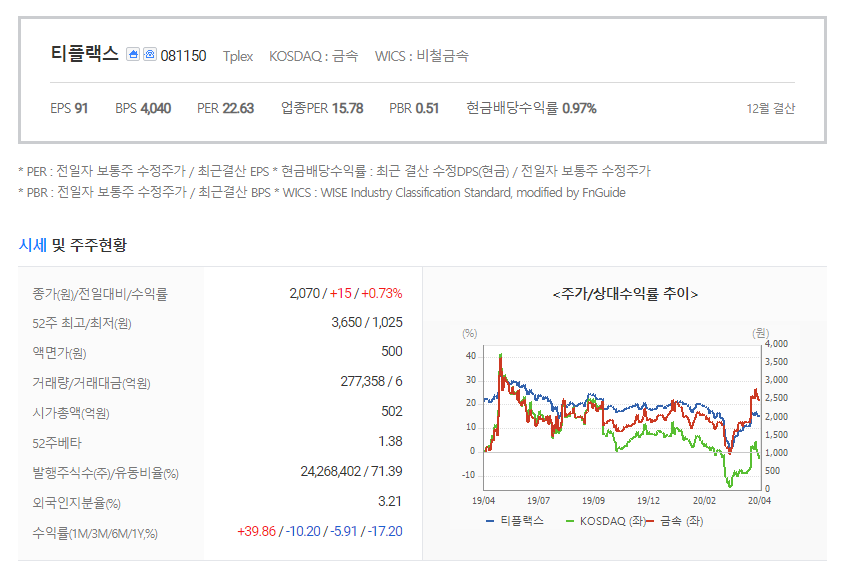Click the BPS 4,040 value
The height and width of the screenshot is (561, 845).
(143, 108)
